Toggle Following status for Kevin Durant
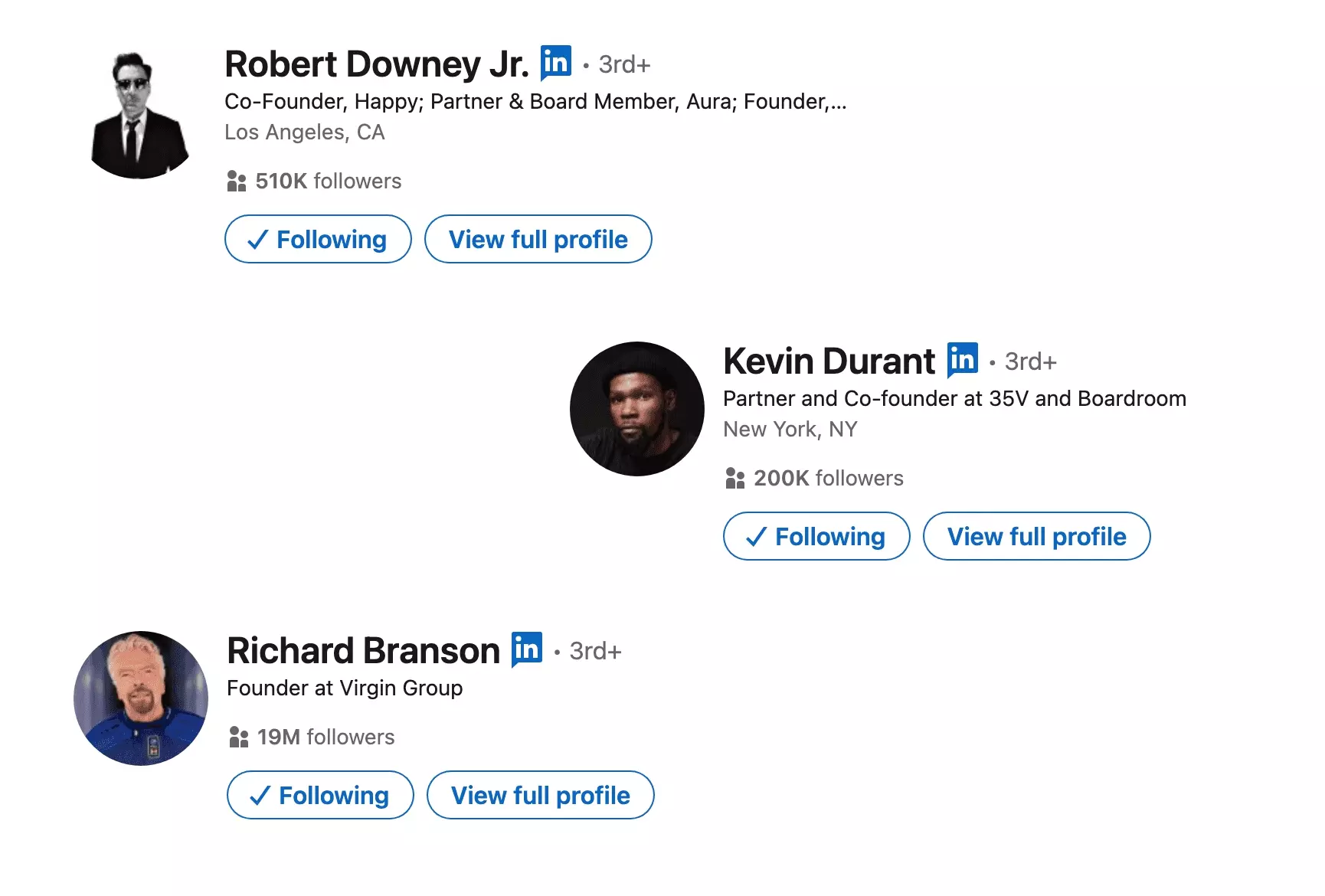The image size is (1325, 896). 816,536
